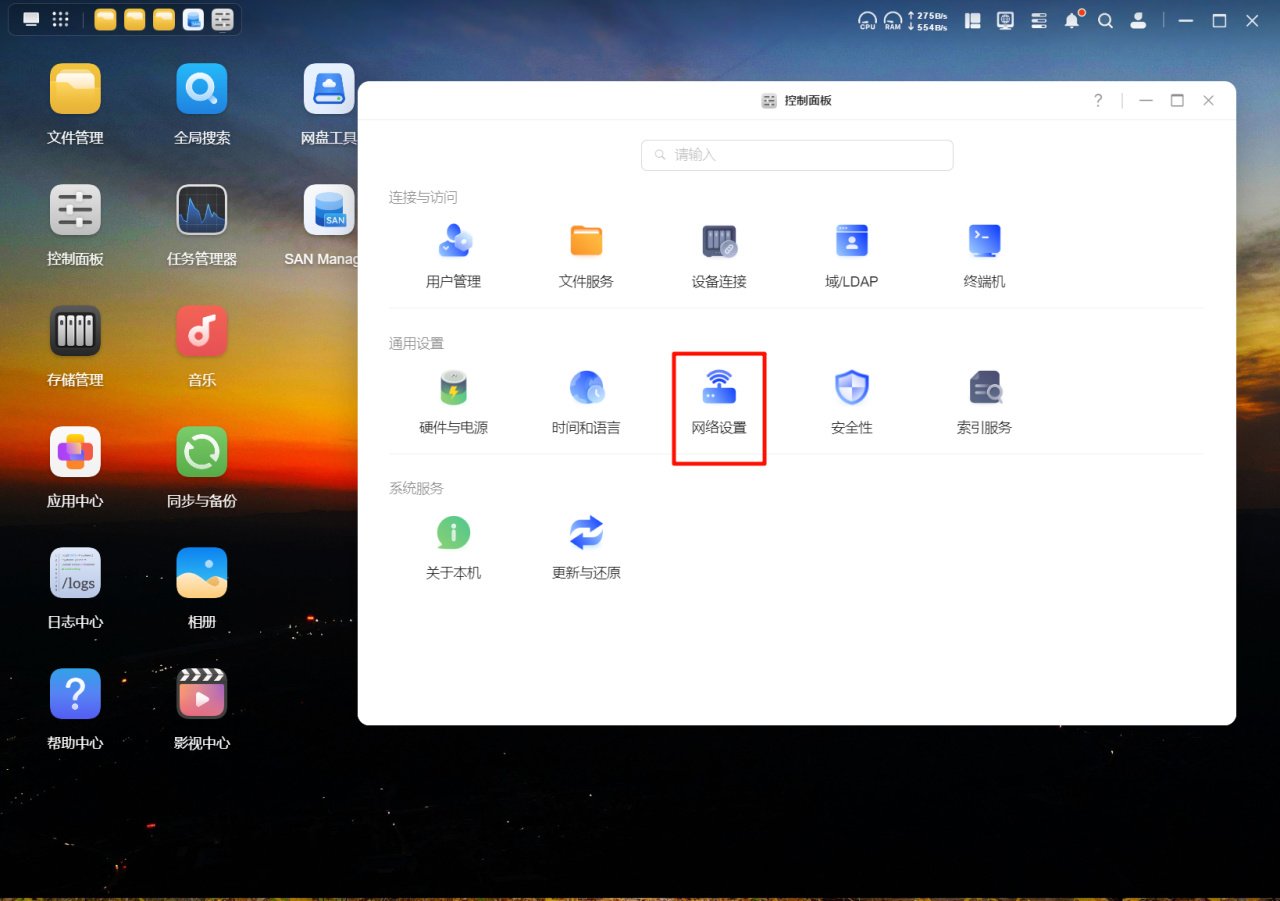Screen dimensions: 1280x901
Task: Open 文件服务 settings
Action: pyautogui.click(x=586, y=255)
